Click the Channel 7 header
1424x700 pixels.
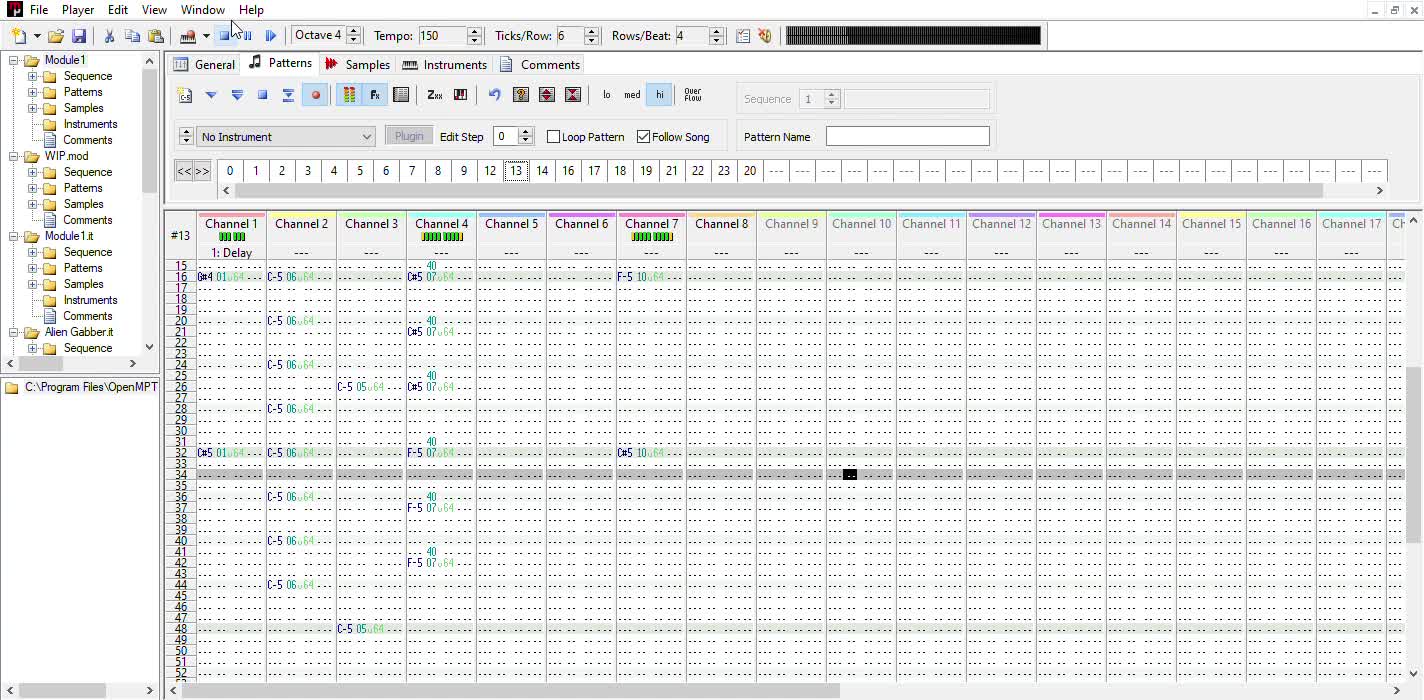pos(651,224)
